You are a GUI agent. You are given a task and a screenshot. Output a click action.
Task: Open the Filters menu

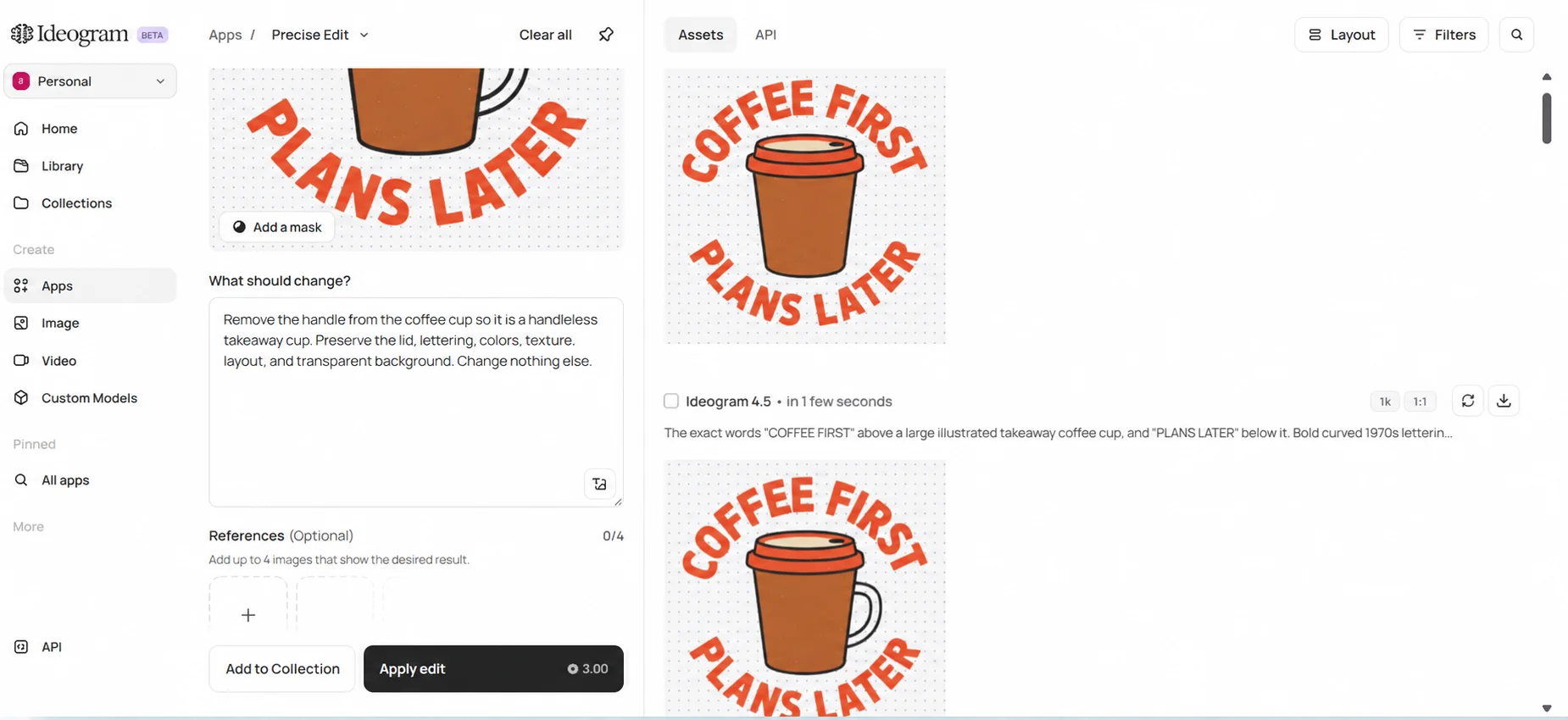tap(1444, 35)
